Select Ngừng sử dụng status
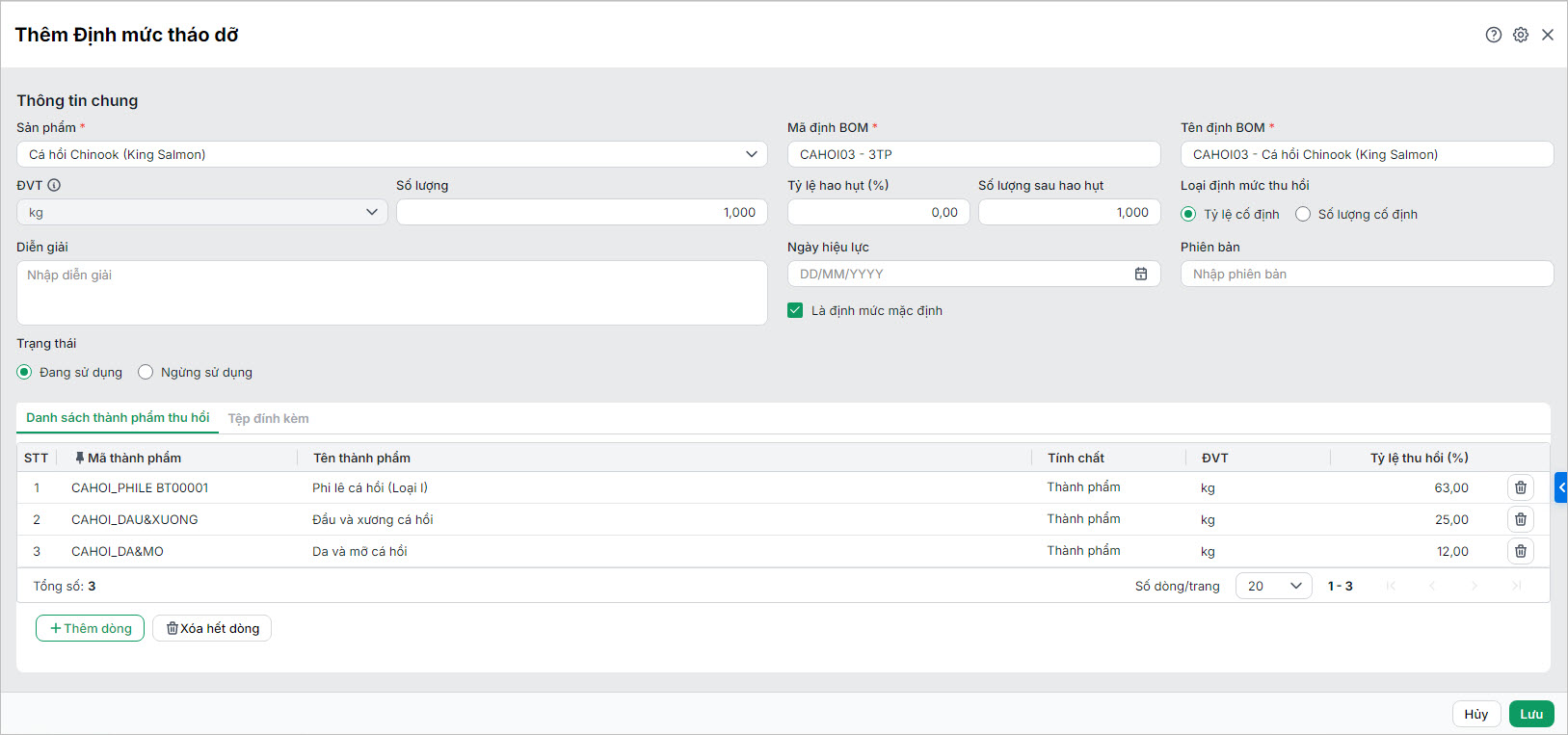1568x735 pixels. [x=146, y=372]
